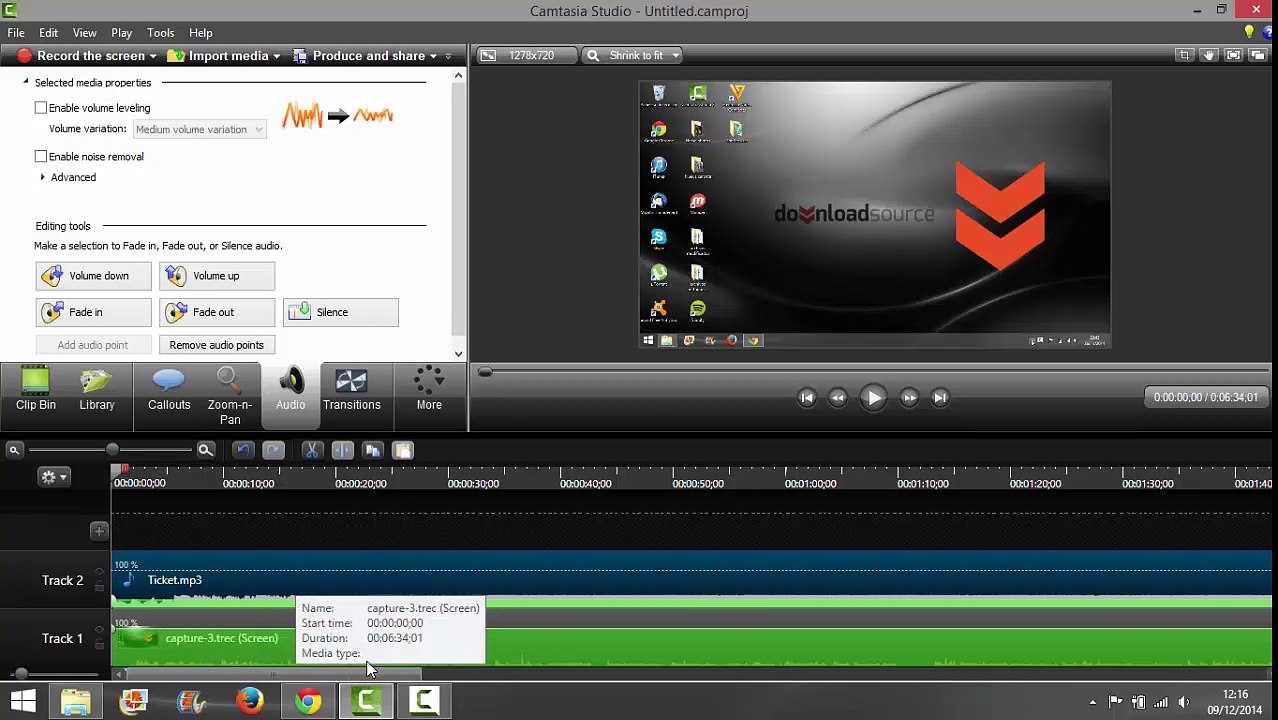
Task: Open Produce and share dropdown arrow
Action: 433,56
